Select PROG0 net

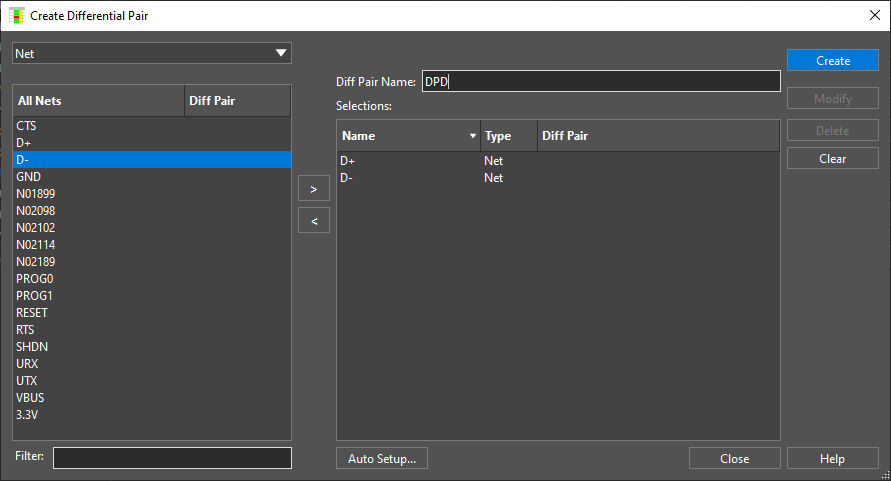(152, 279)
